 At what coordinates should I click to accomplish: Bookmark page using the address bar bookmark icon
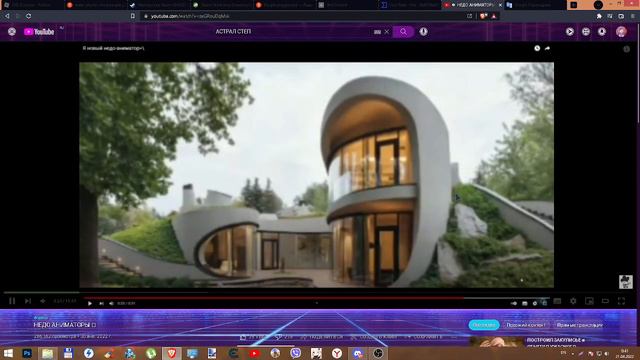[x=133, y=16]
